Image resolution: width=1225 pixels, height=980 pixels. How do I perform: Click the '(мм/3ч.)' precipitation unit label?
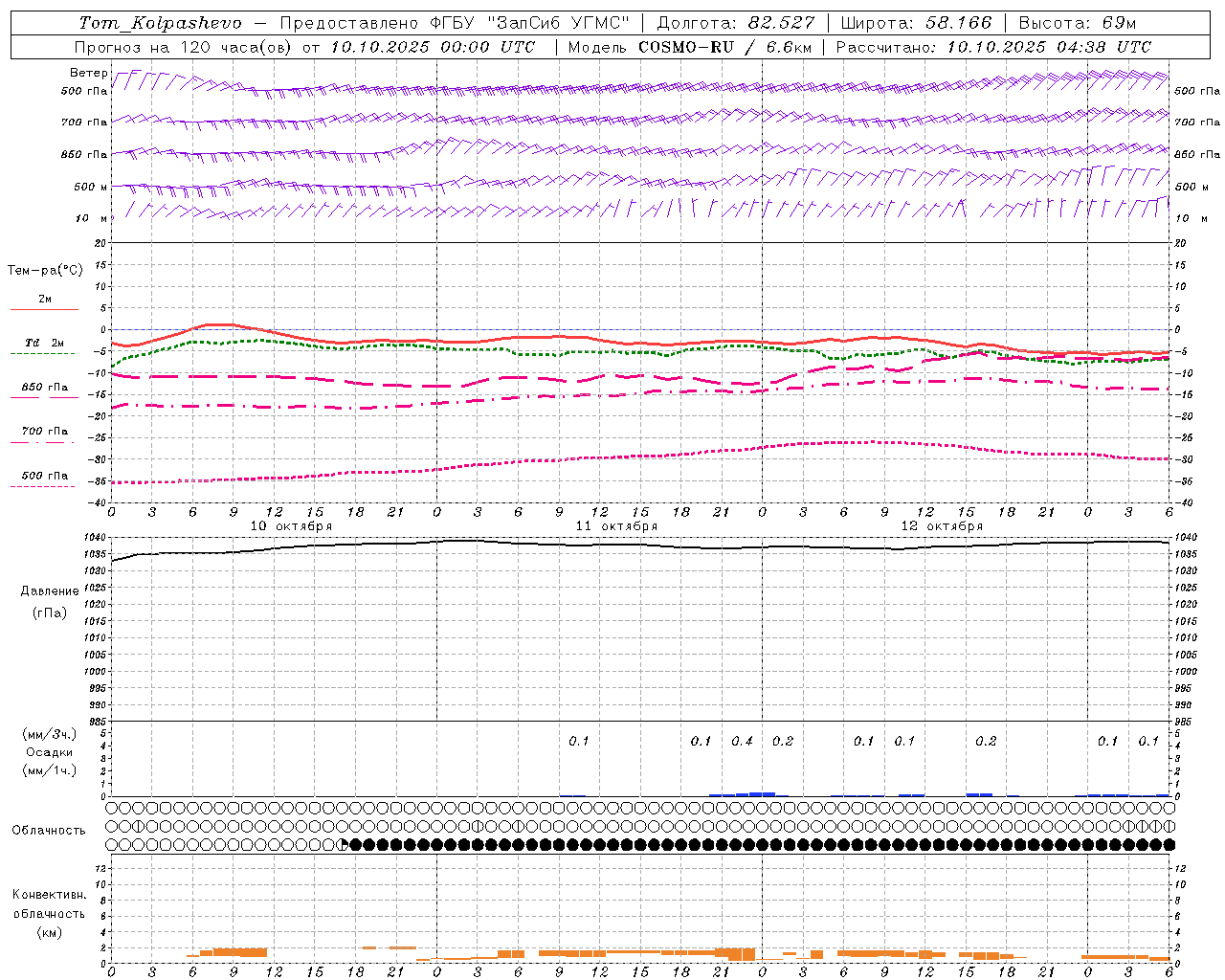[51, 734]
